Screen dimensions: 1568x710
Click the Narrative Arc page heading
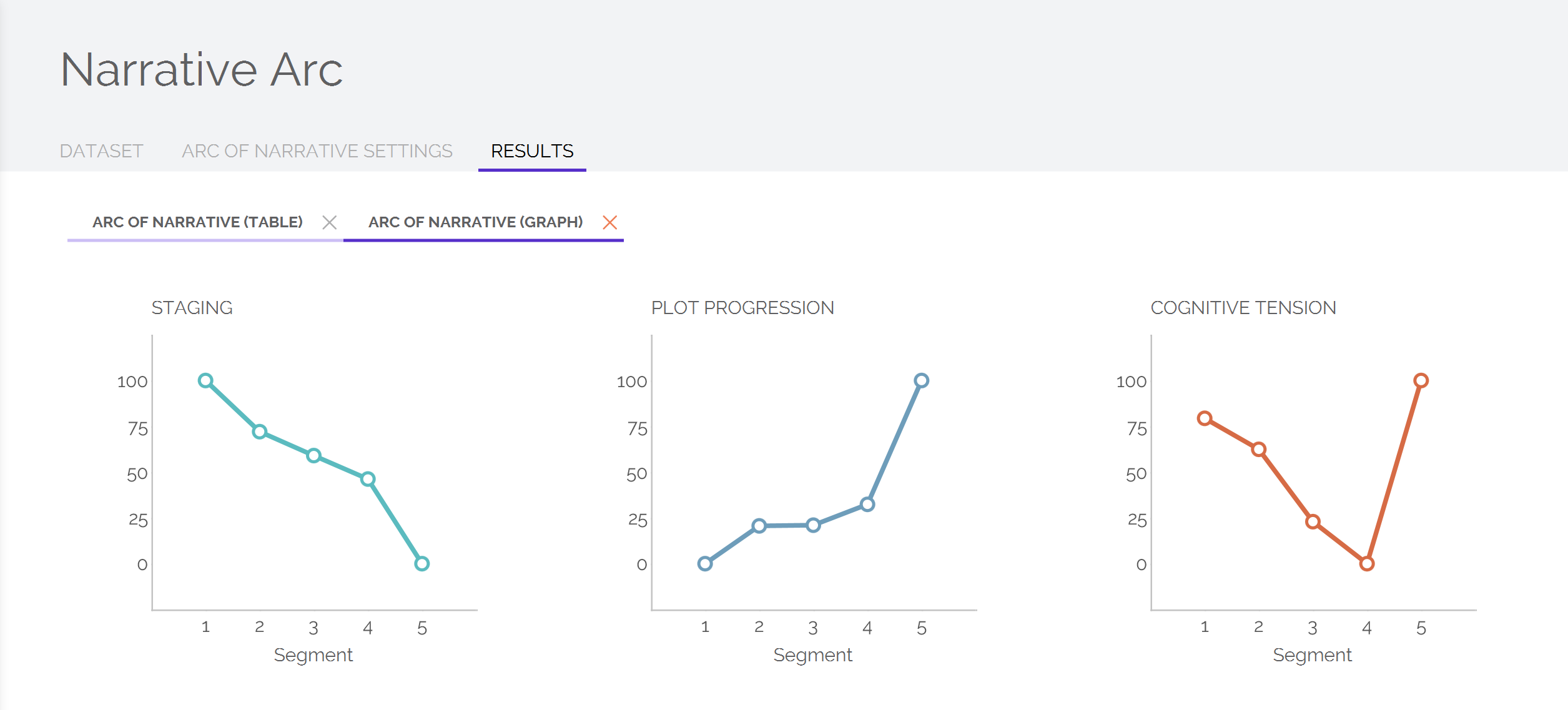coord(202,70)
